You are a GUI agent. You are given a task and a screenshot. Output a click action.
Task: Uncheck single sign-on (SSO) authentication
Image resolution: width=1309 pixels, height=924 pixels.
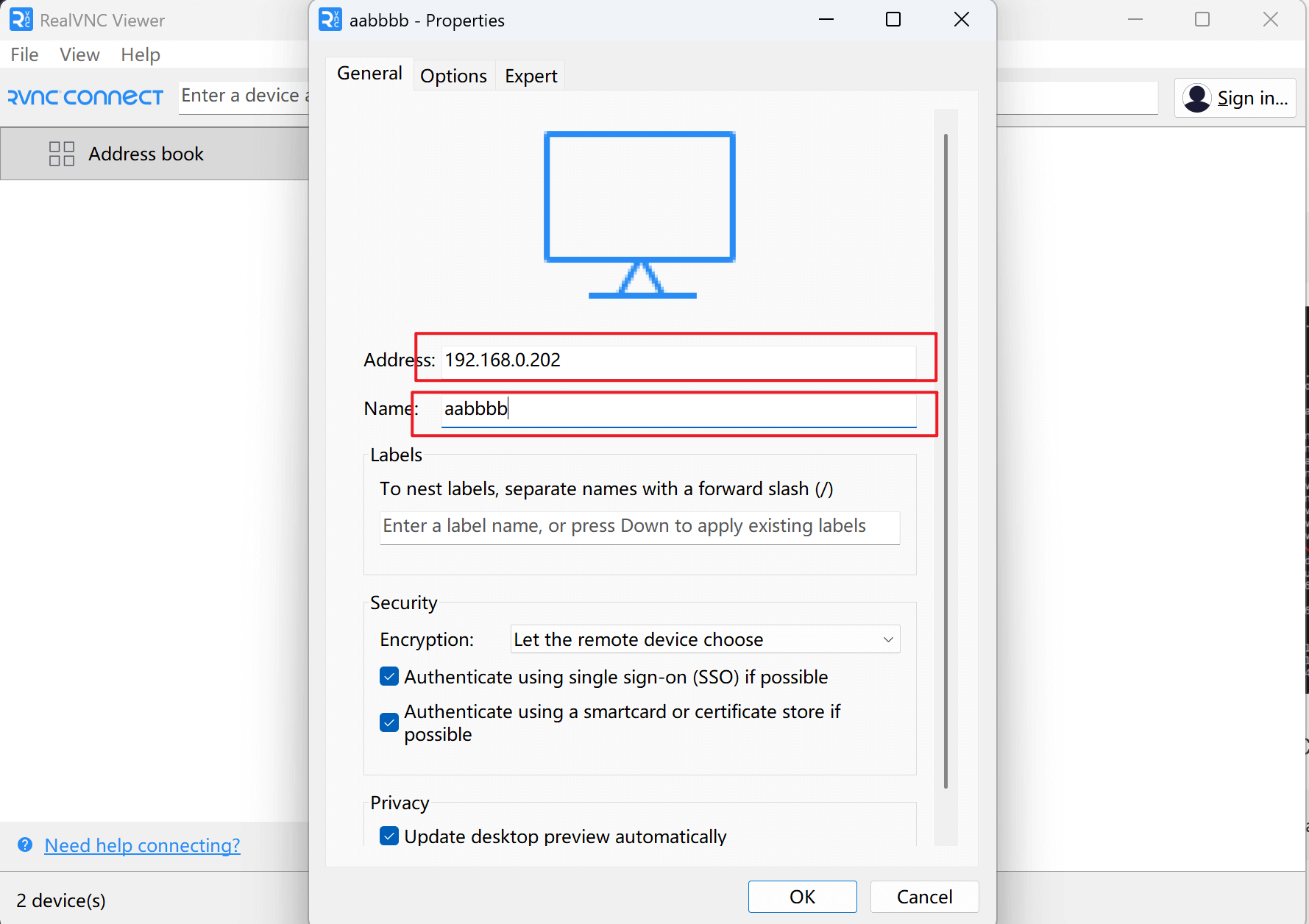389,676
